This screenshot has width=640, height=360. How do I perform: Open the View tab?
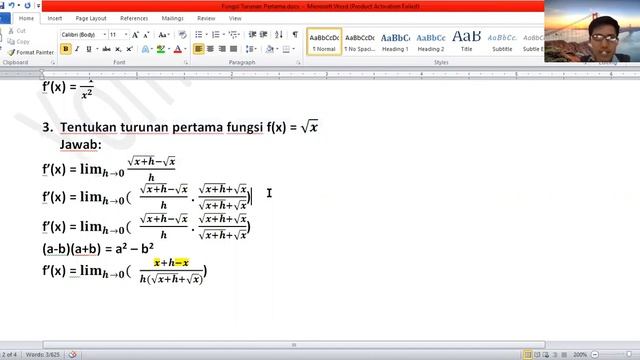(x=235, y=18)
